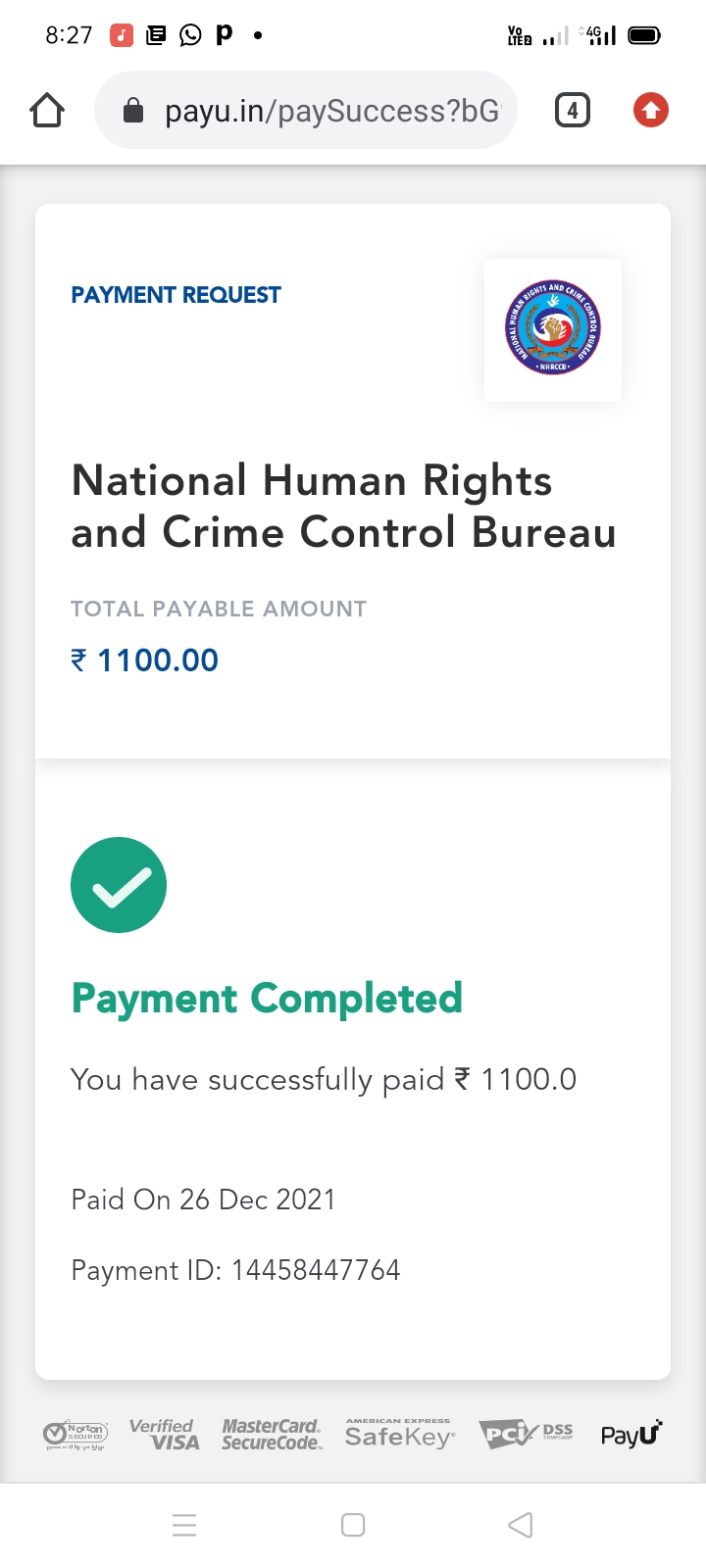This screenshot has height=1568, width=706.
Task: Tap the PCI DSS compliance badge
Action: (526, 1435)
